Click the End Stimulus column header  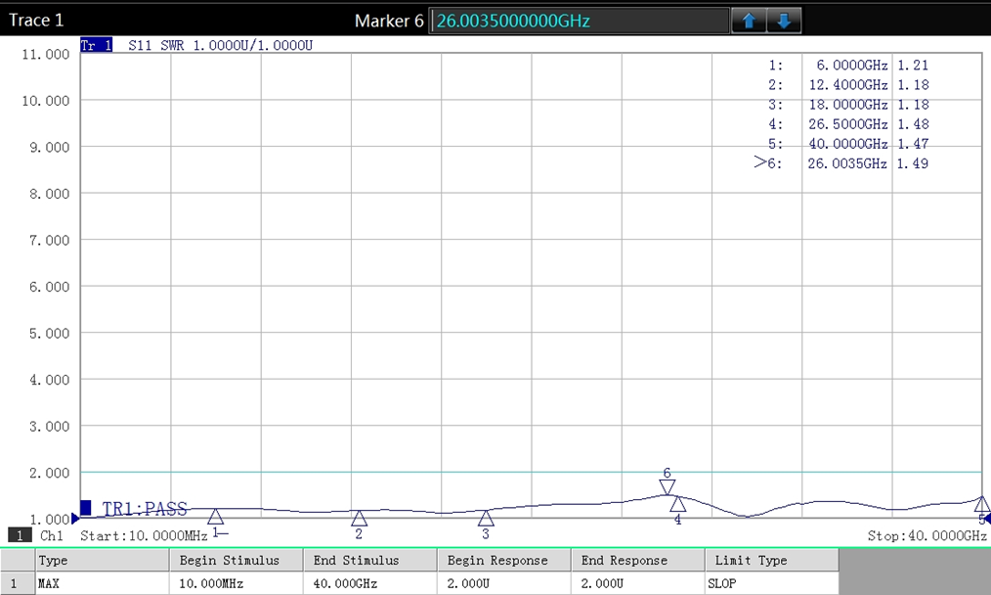(x=370, y=560)
